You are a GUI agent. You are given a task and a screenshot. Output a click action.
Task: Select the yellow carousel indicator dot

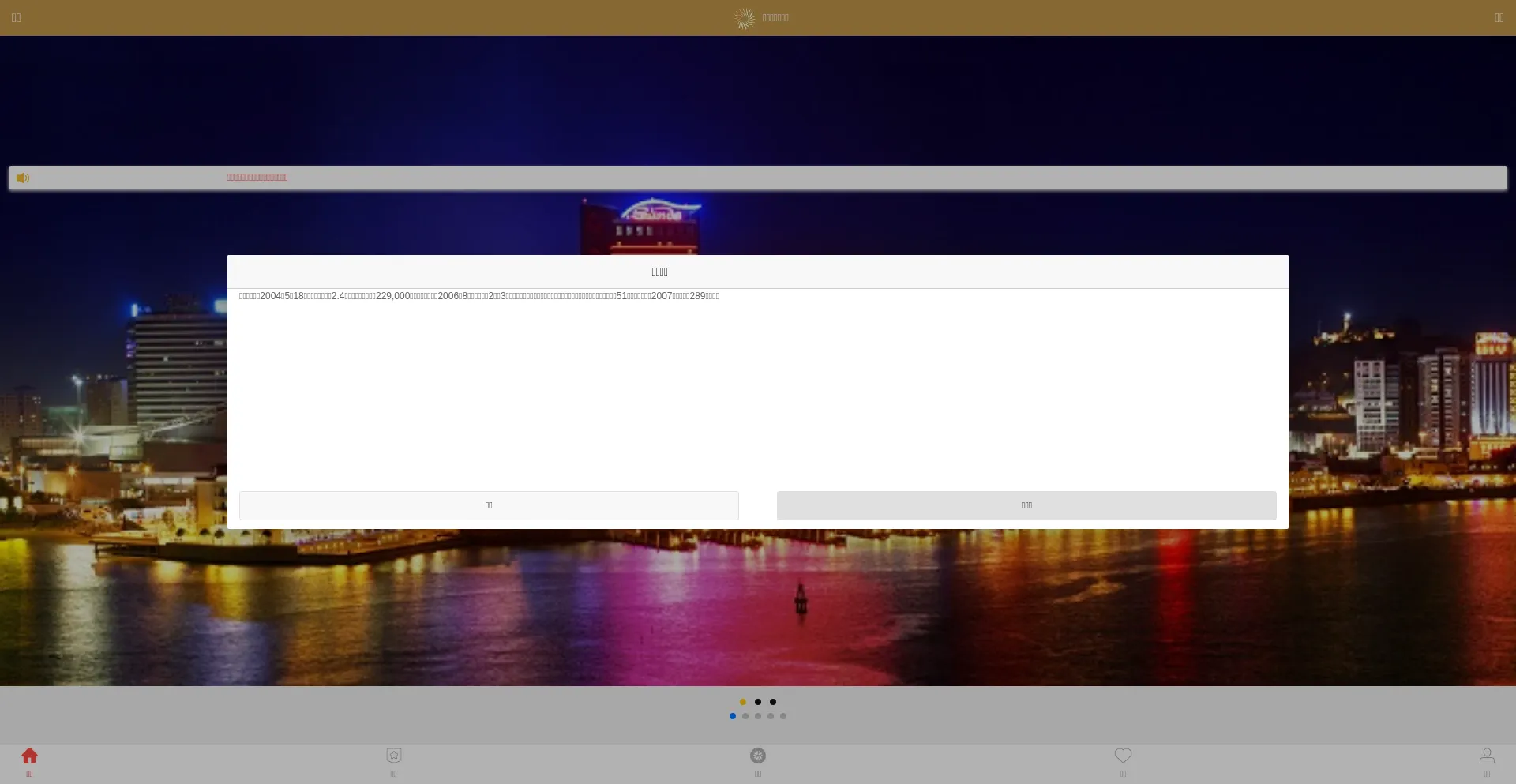(x=743, y=702)
